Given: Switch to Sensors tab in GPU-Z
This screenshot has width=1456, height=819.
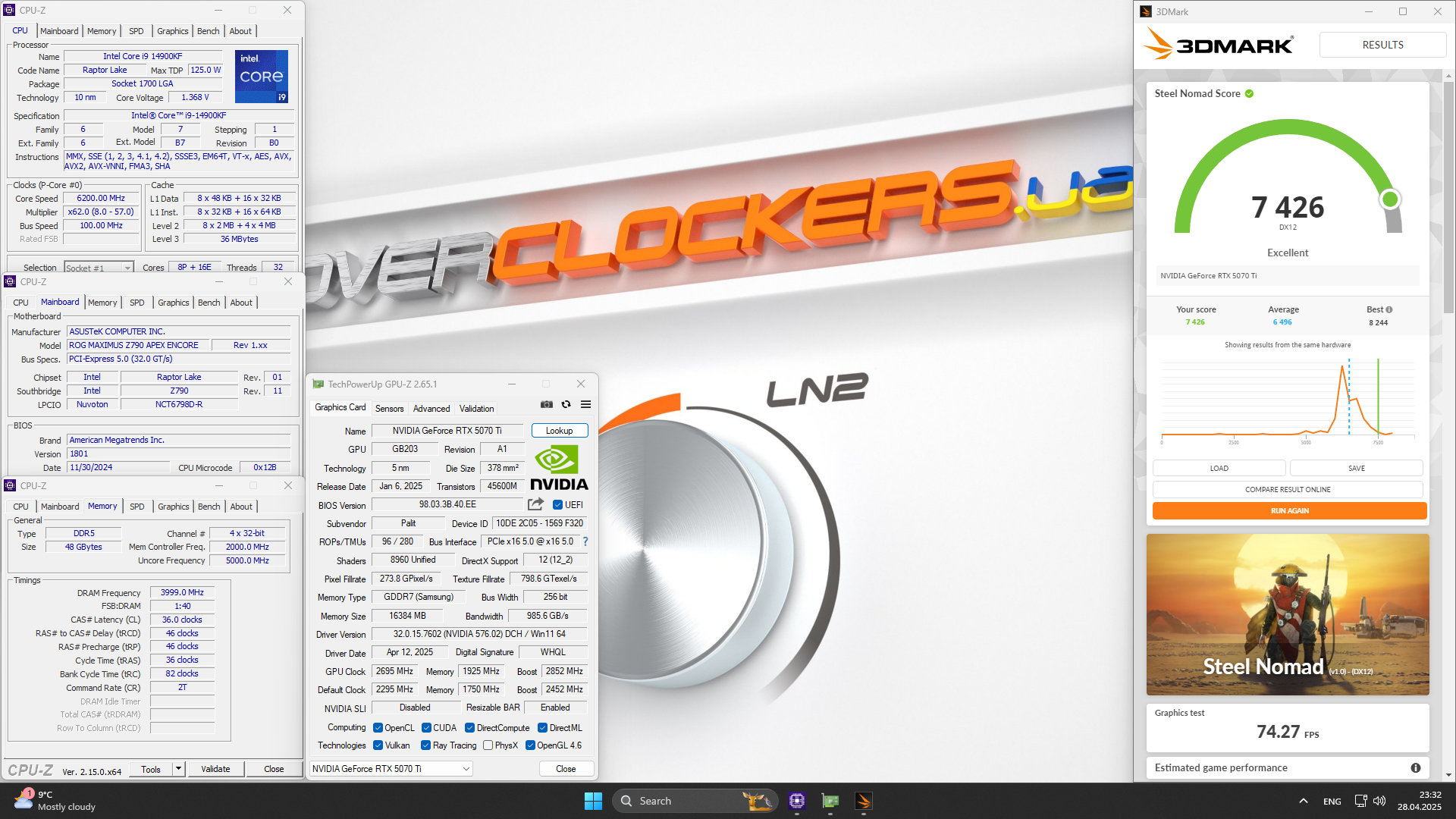Looking at the screenshot, I should coord(389,409).
